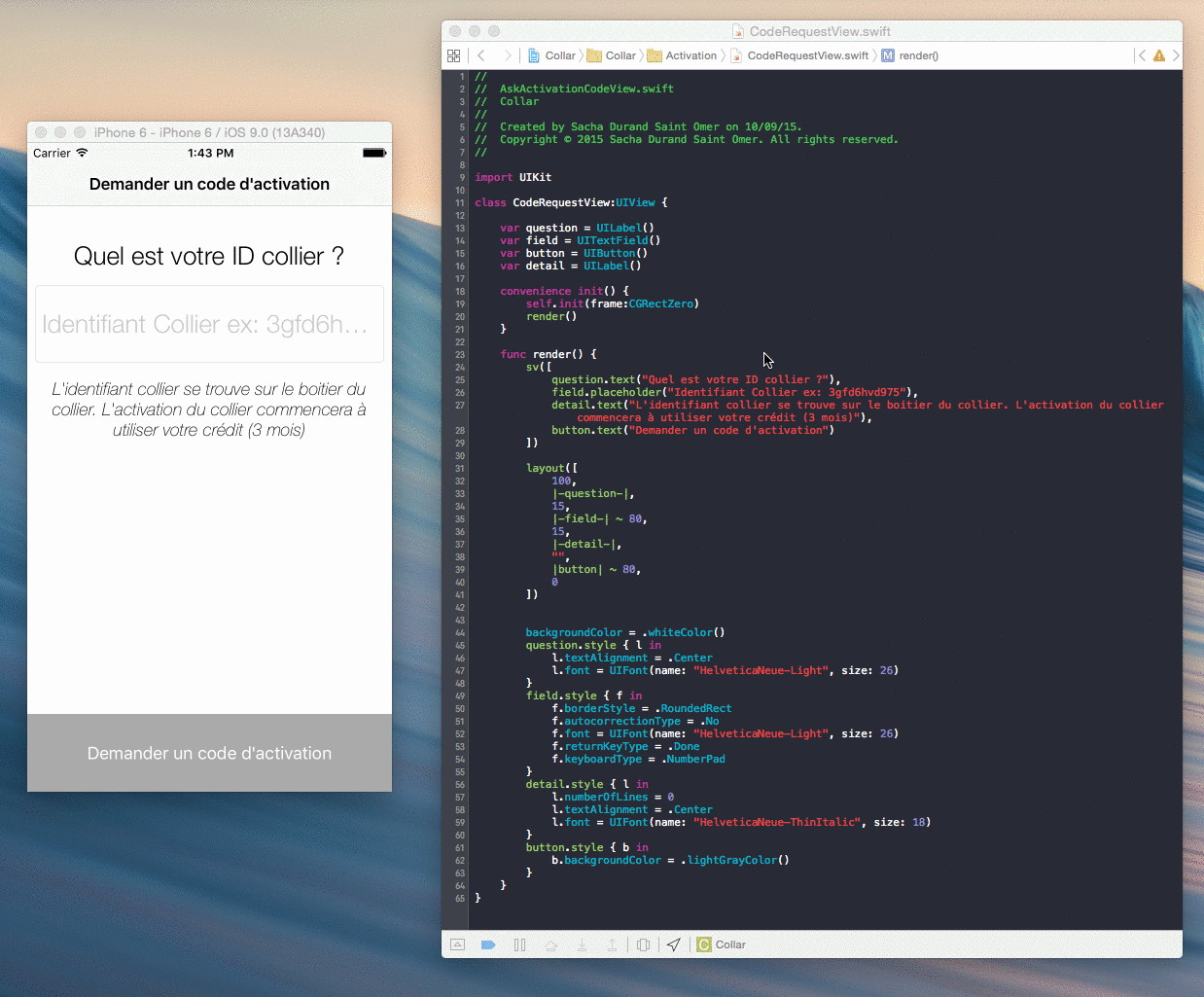Viewport: 1204px width, 997px height.
Task: Tap the Identifiant Collier text field in simulator
Action: [209, 324]
